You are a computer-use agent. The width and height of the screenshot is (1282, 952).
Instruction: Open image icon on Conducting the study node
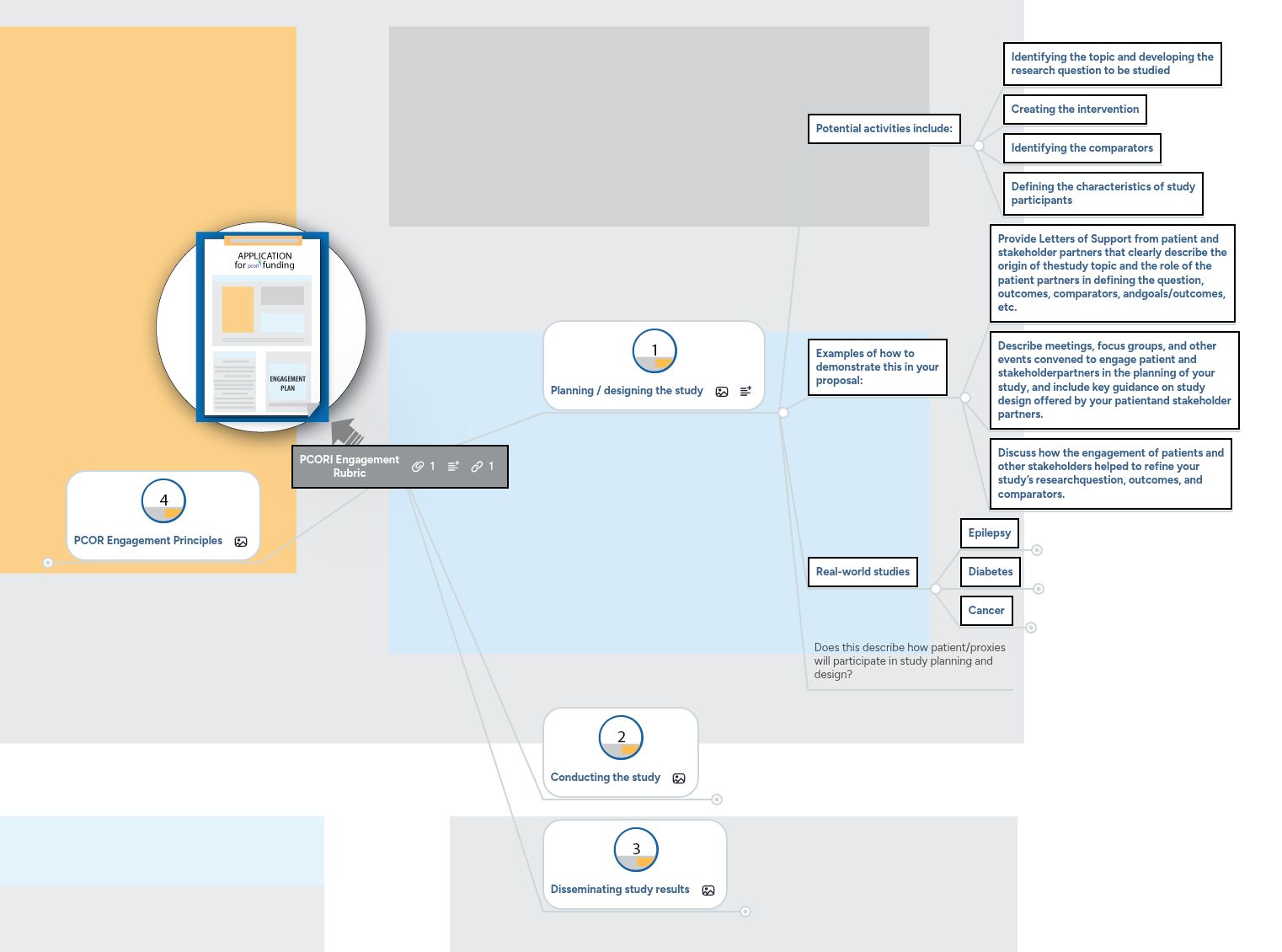click(679, 778)
